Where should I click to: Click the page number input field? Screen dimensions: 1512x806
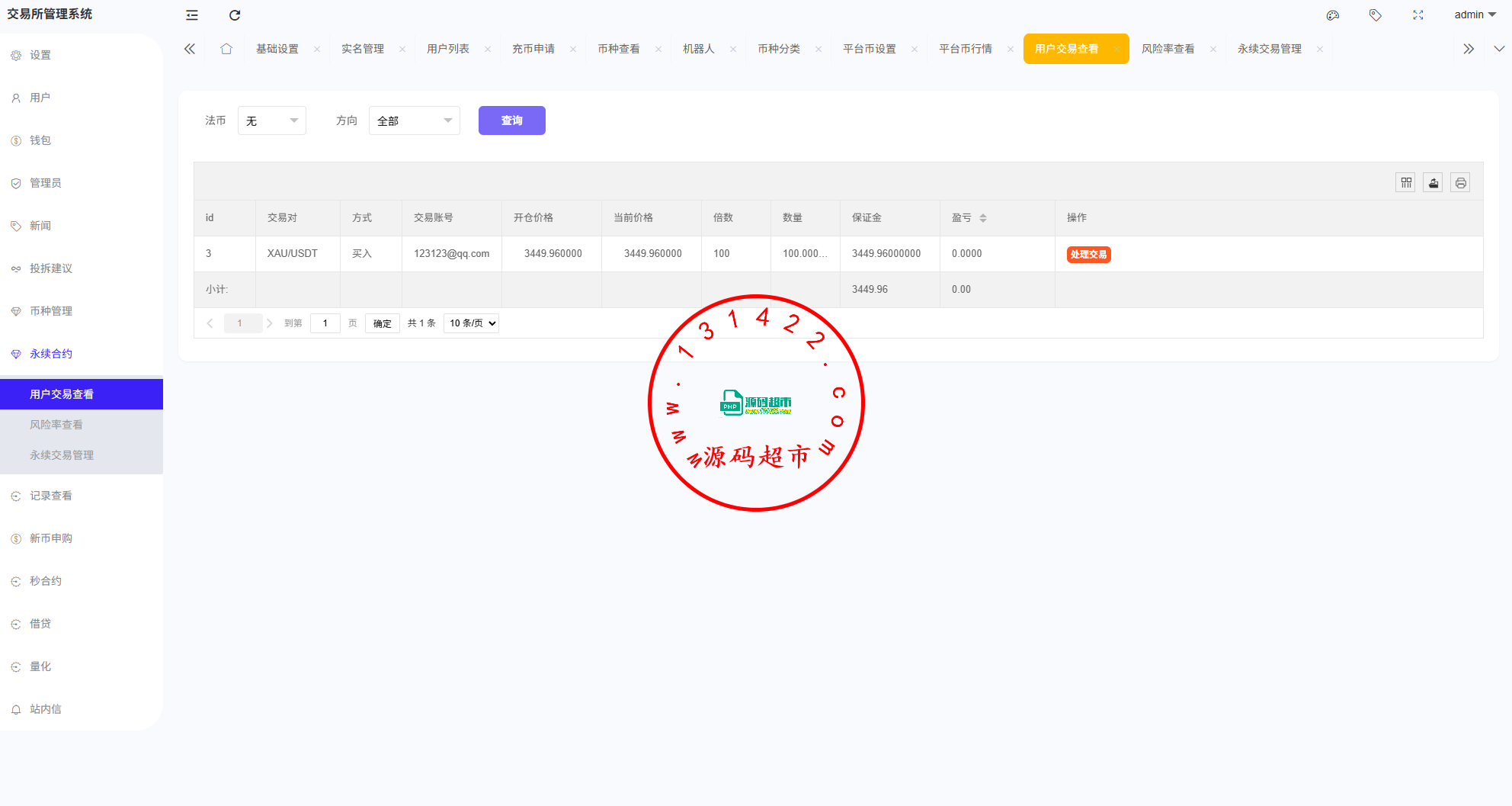(x=325, y=323)
